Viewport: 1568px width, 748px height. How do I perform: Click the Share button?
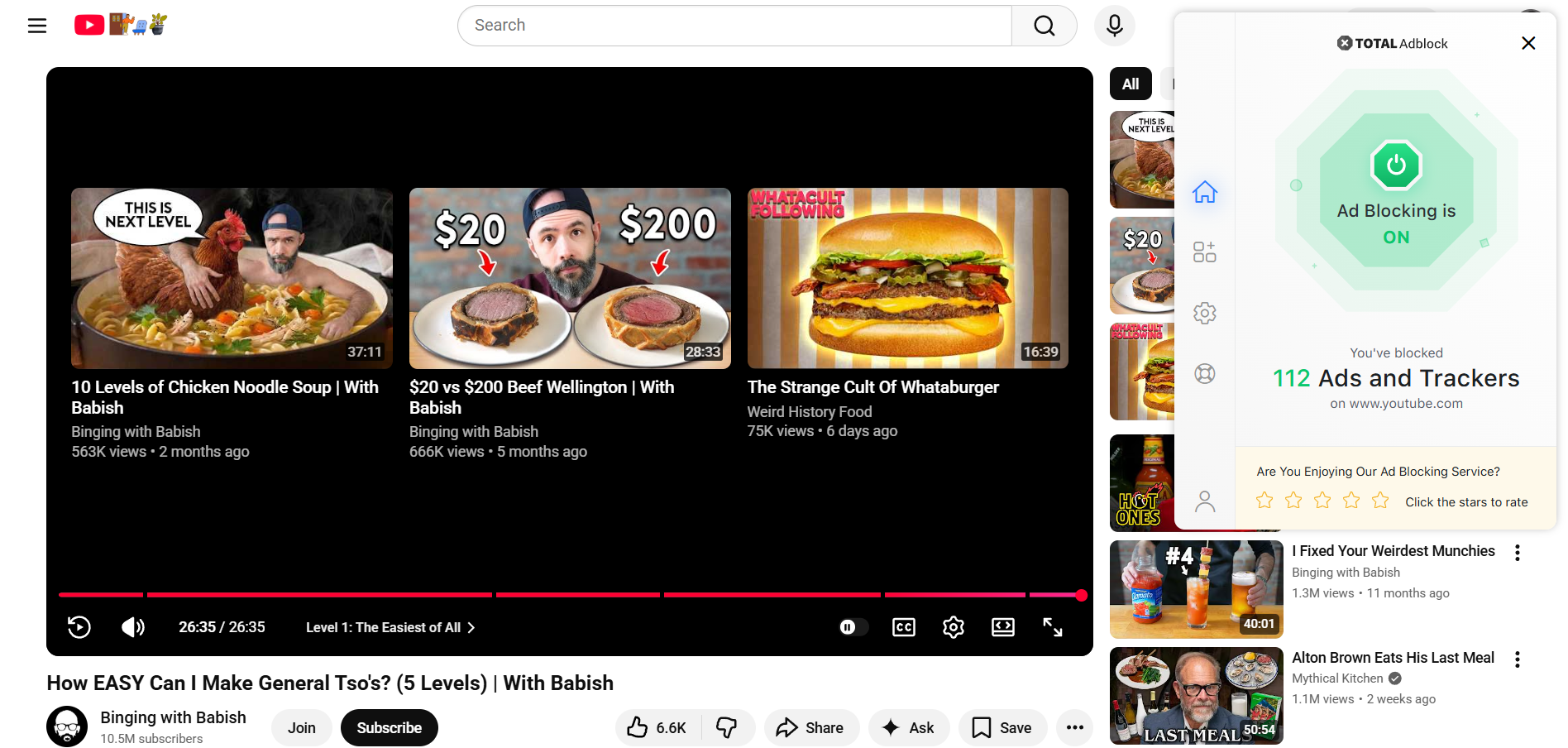[811, 727]
